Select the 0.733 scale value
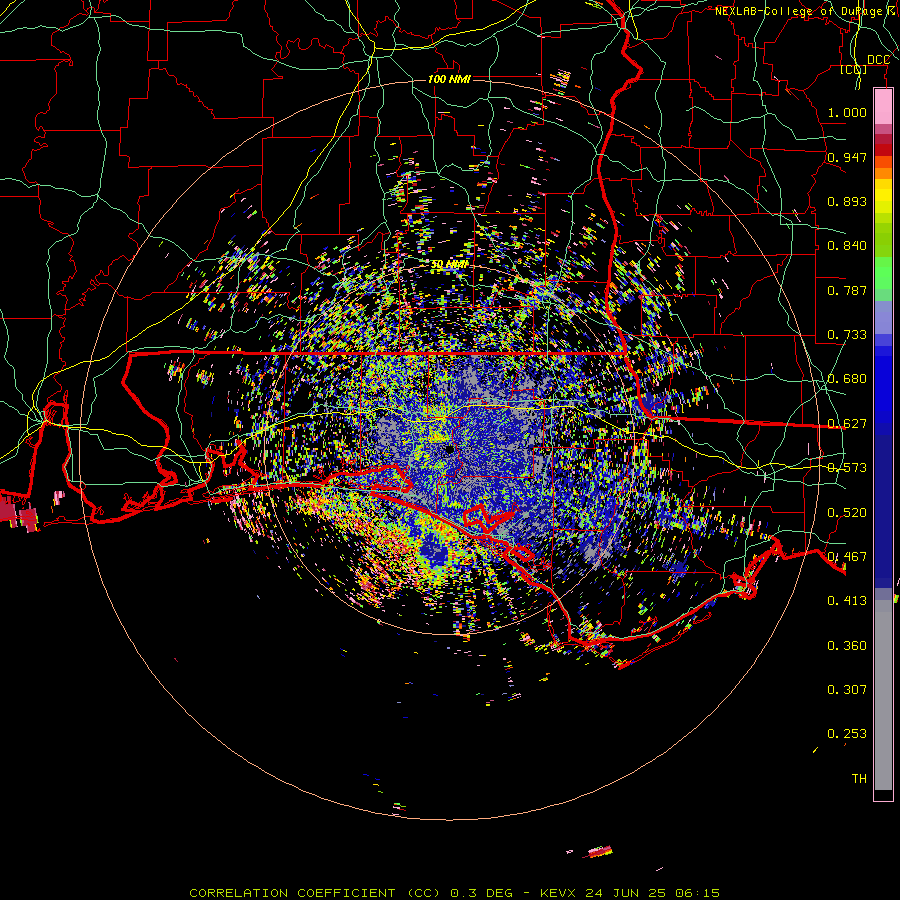This screenshot has height=900, width=900. point(847,334)
